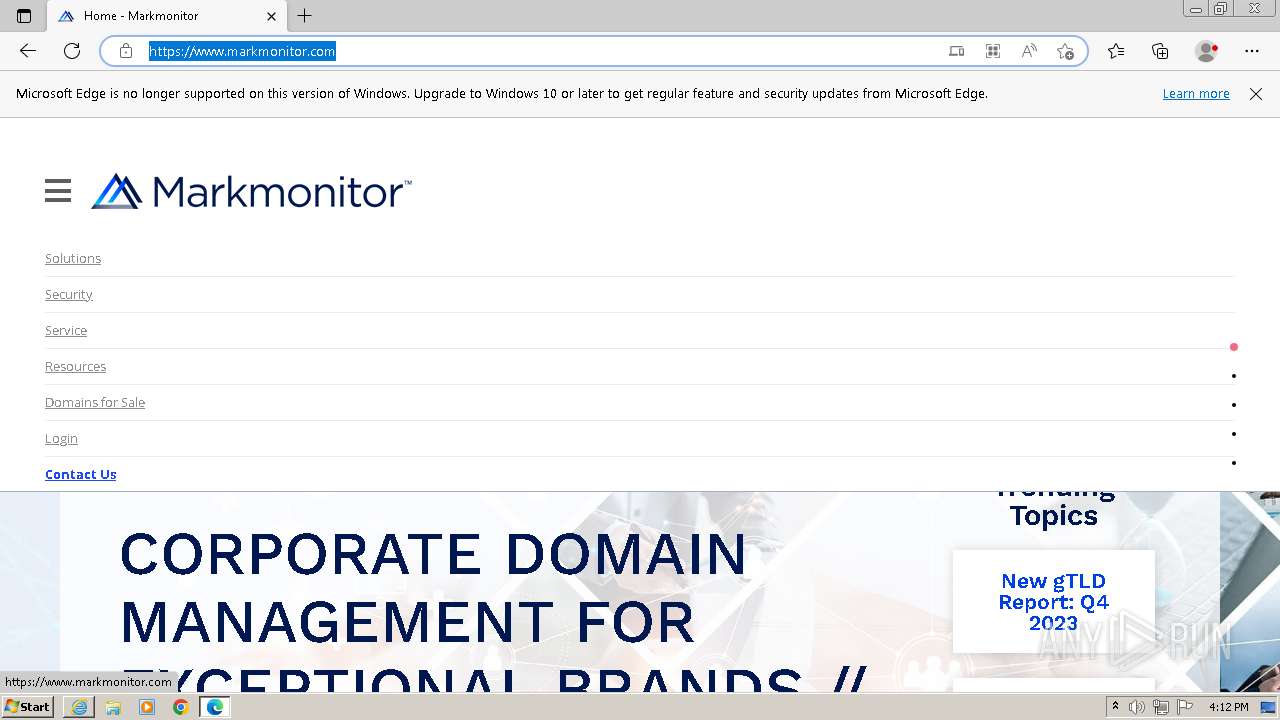Select the Home - Markmonitor tab

pyautogui.click(x=168, y=16)
